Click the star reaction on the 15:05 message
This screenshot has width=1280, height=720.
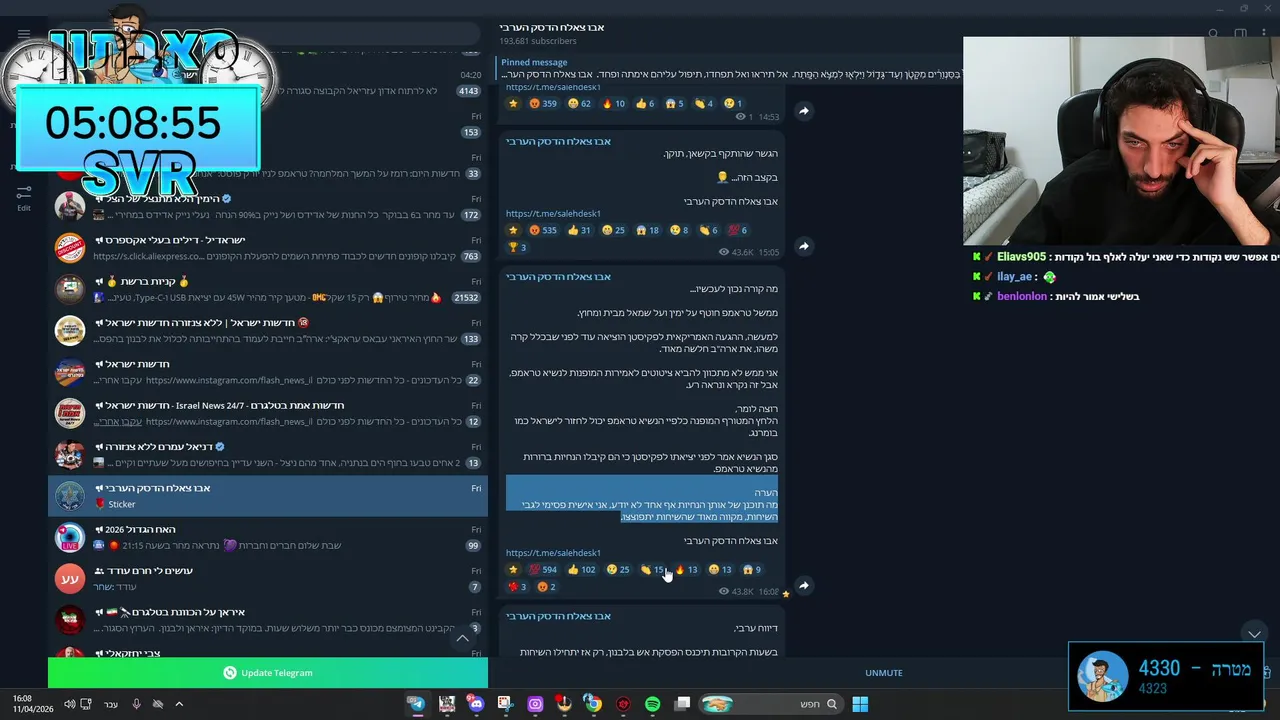[513, 230]
